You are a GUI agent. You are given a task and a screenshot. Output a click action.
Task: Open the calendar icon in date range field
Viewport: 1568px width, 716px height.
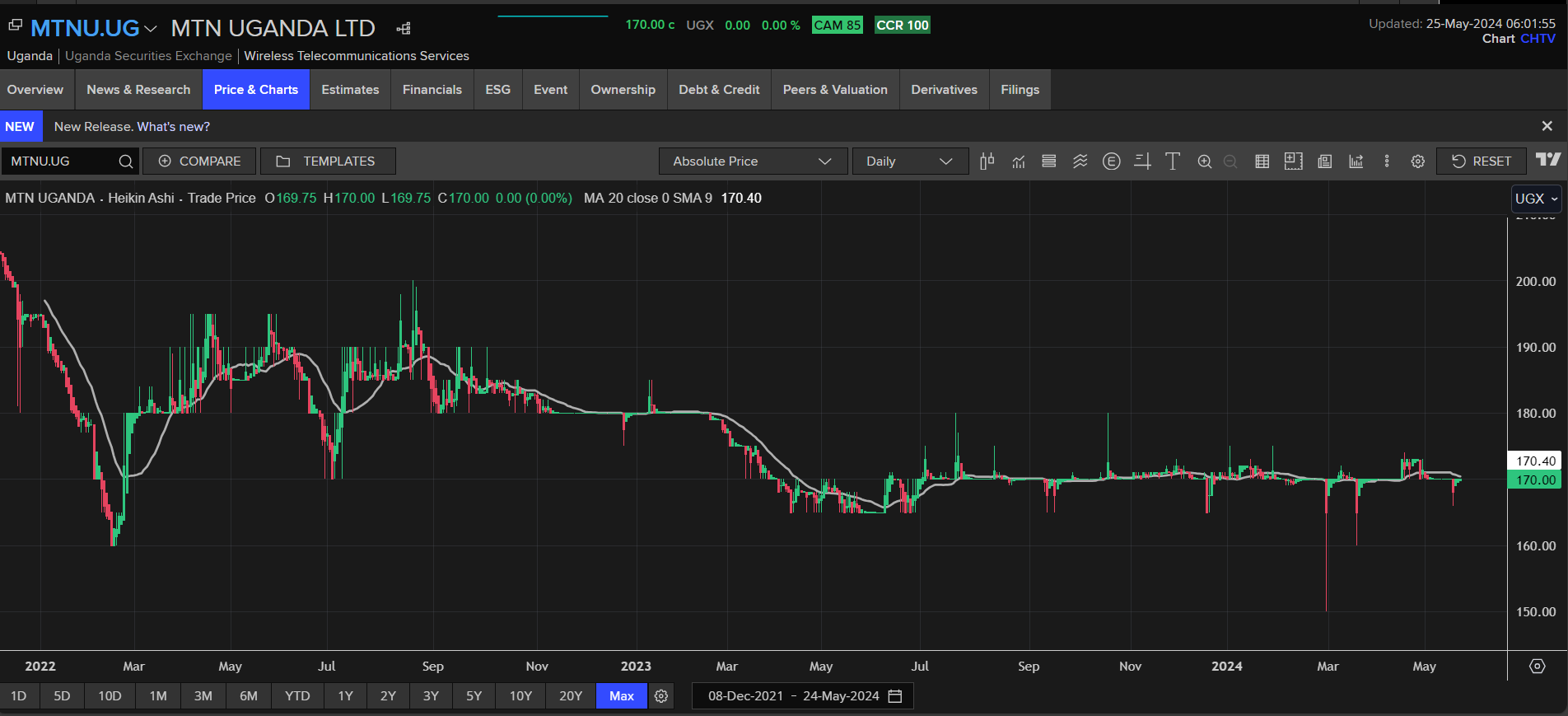pyautogui.click(x=895, y=696)
